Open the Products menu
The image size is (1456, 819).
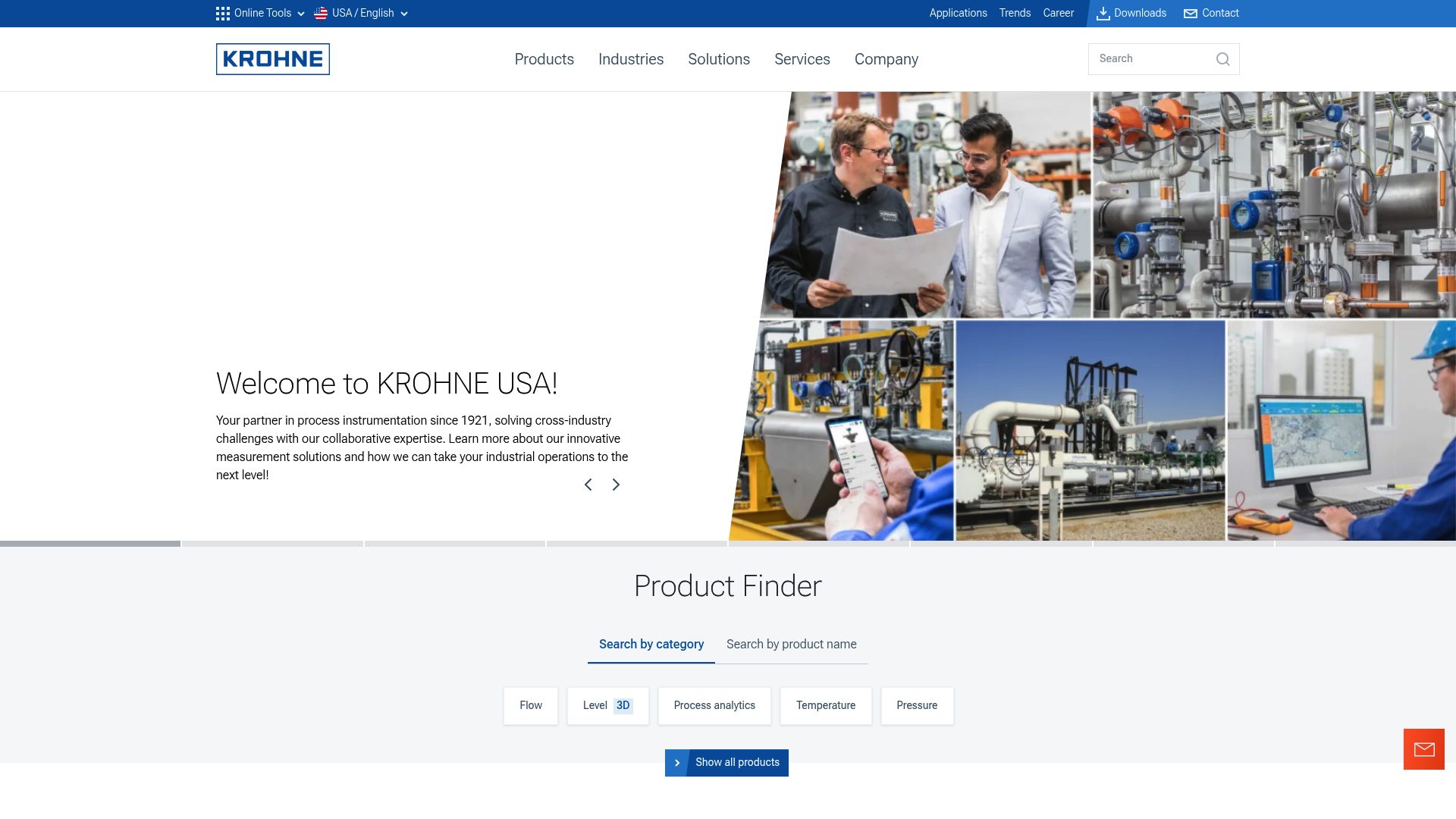[544, 59]
